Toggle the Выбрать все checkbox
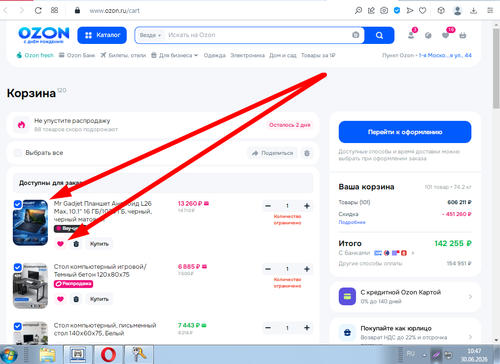Image resolution: width=500 pixels, height=364 pixels. coord(18,153)
